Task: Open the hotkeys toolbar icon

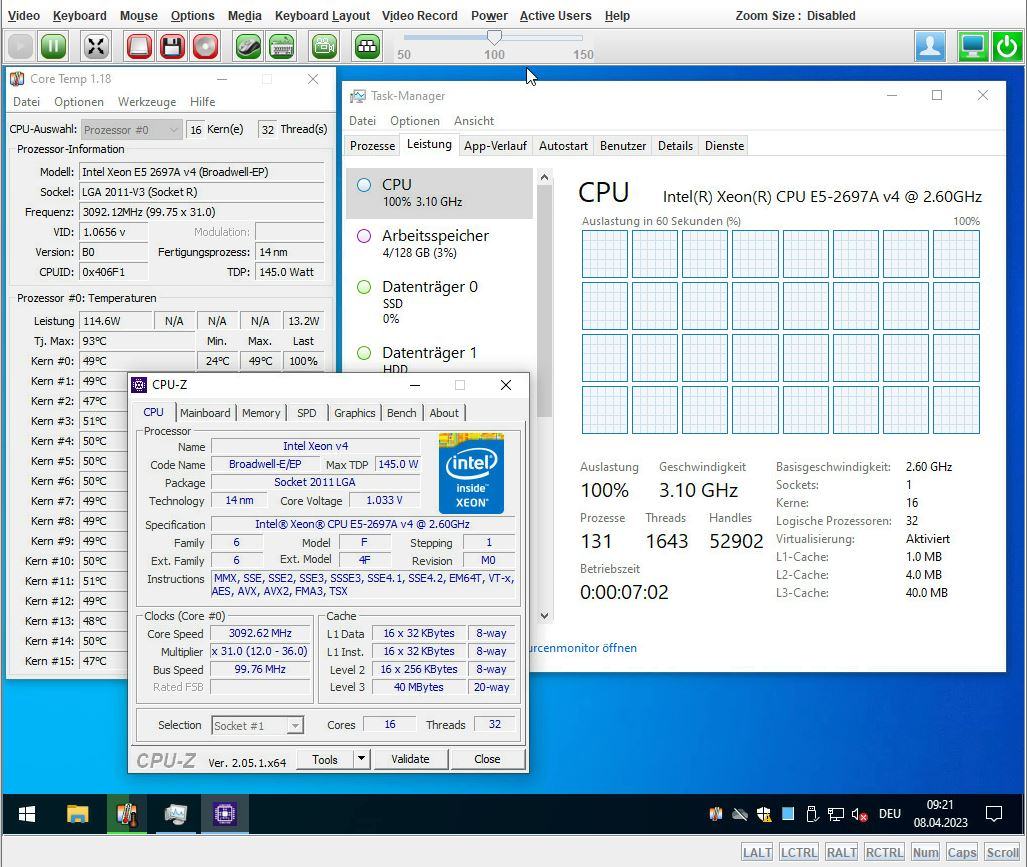Action: [x=367, y=46]
